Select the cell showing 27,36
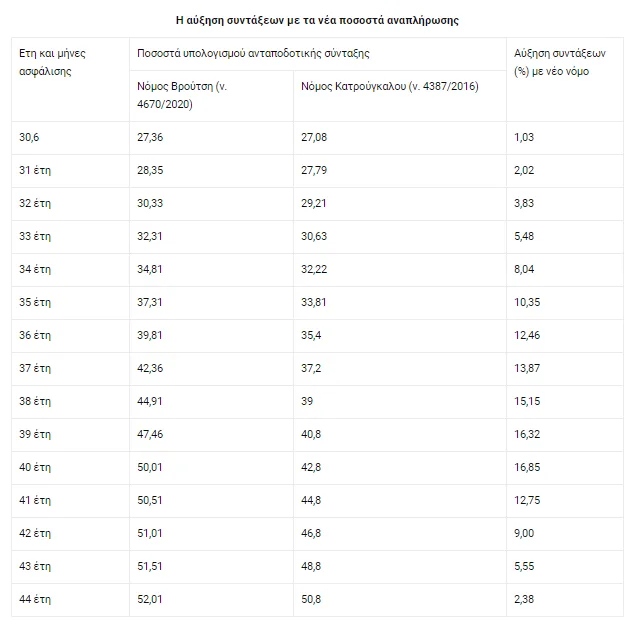The width and height of the screenshot is (632, 629). (150, 136)
